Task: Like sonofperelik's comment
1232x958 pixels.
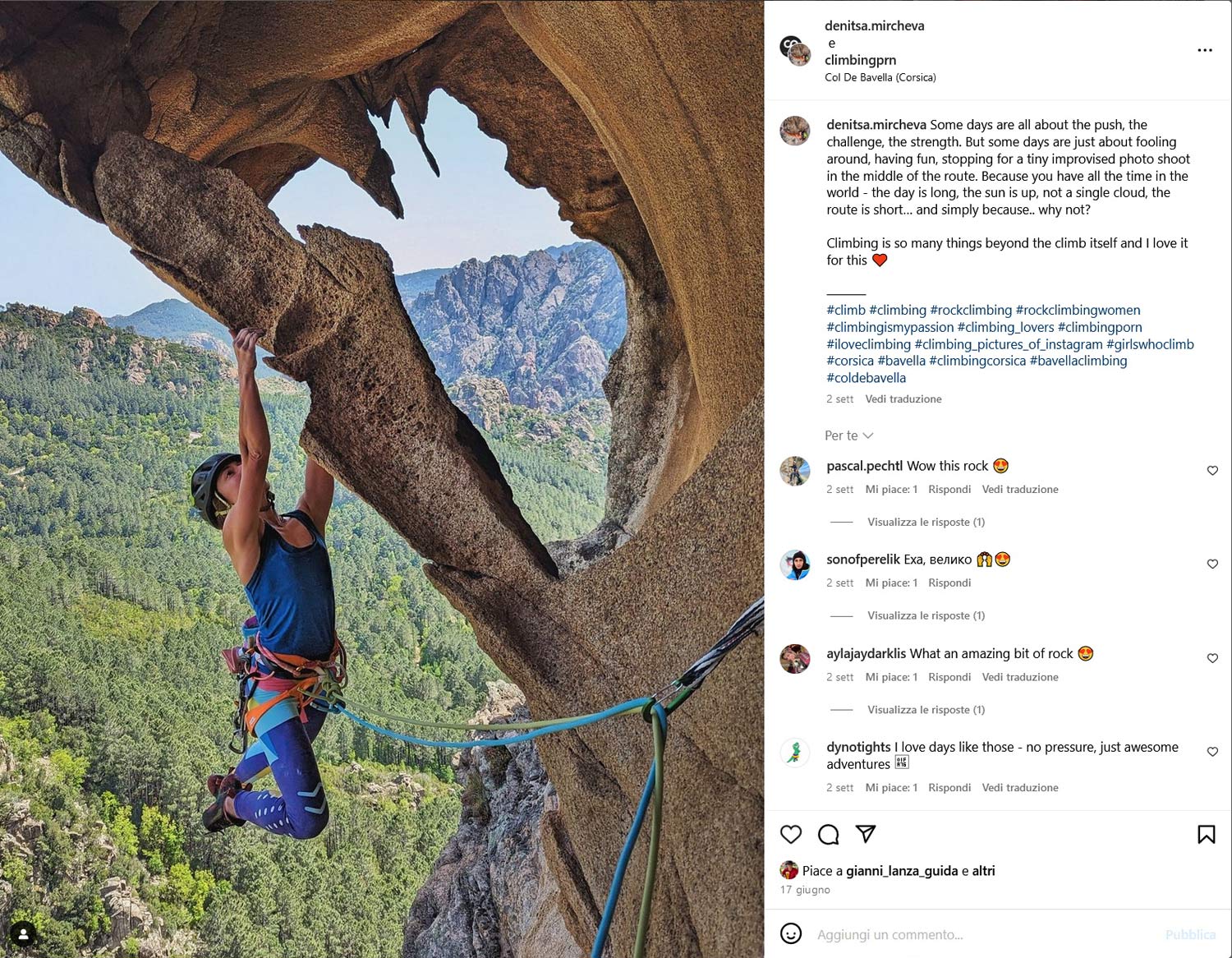Action: [x=1212, y=564]
